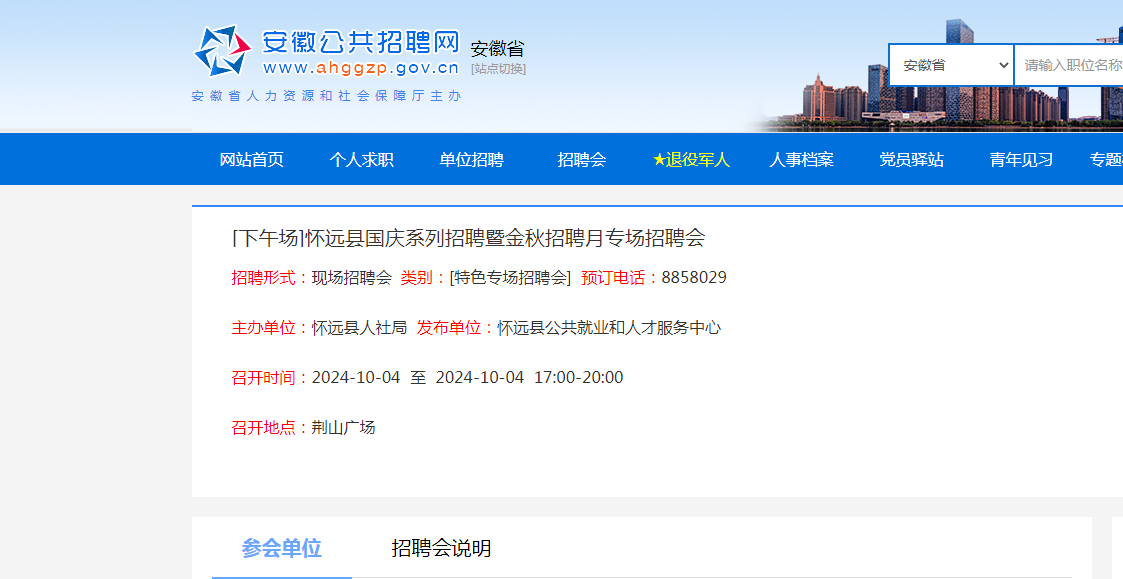Screen dimensions: 1123x579
Task: Switch to the 参会单位 tab
Action: point(281,548)
